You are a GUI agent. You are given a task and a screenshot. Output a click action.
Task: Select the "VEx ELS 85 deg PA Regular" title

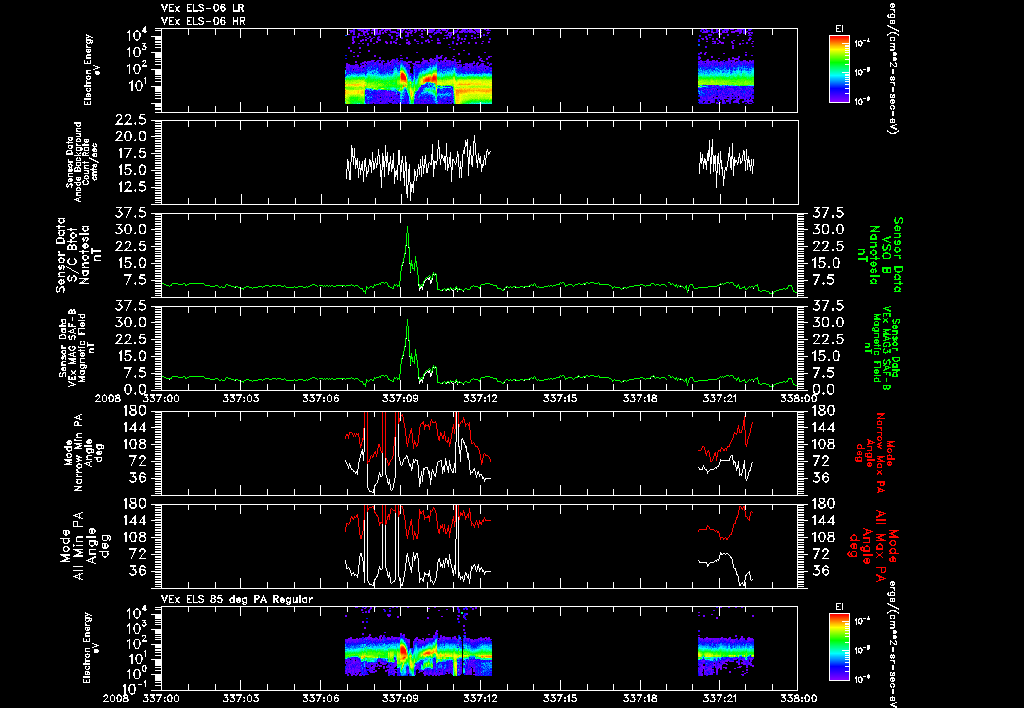(x=236, y=599)
